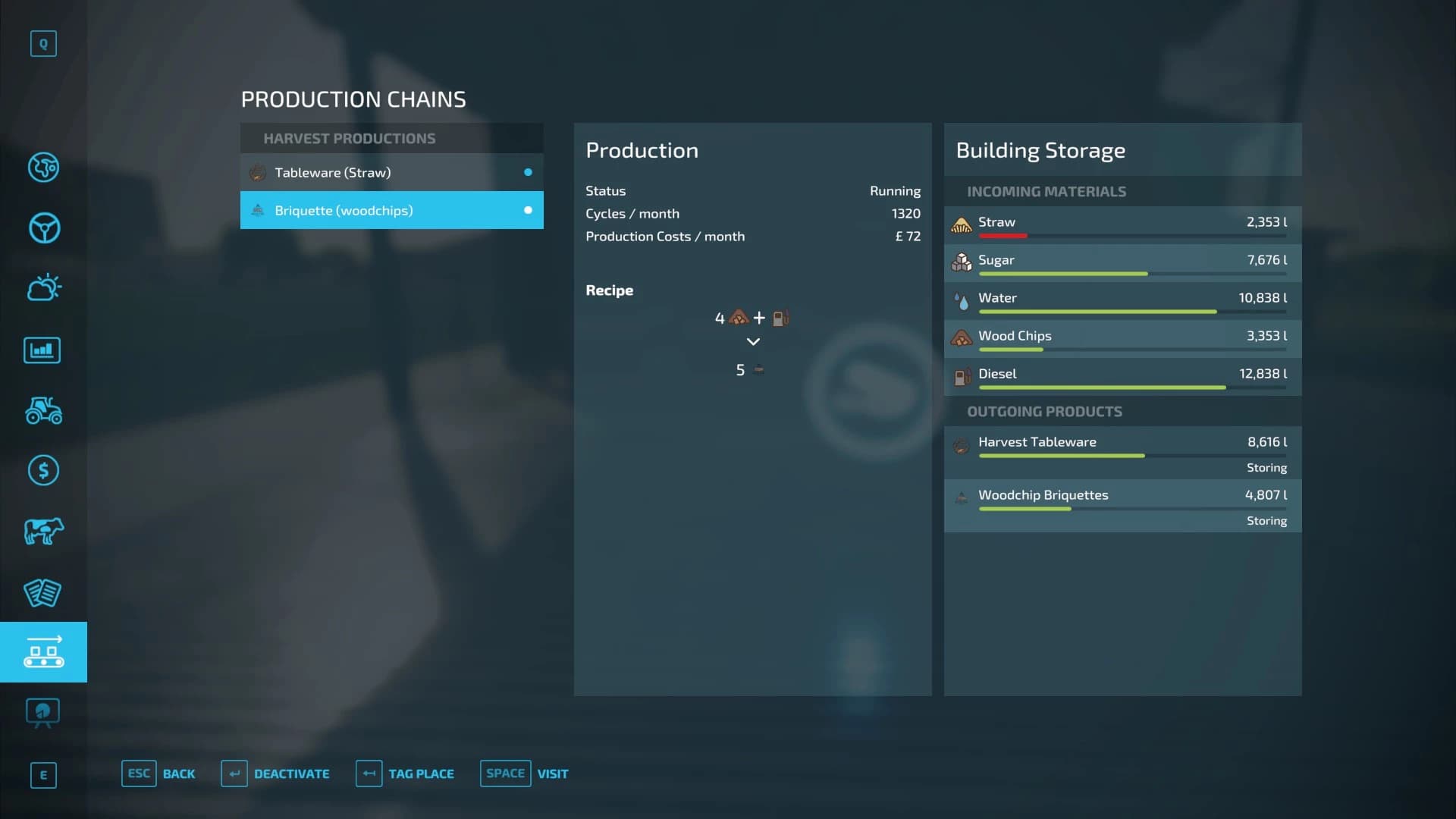This screenshot has width=1456, height=819.
Task: Open the price statistics chart icon
Action: click(x=42, y=350)
